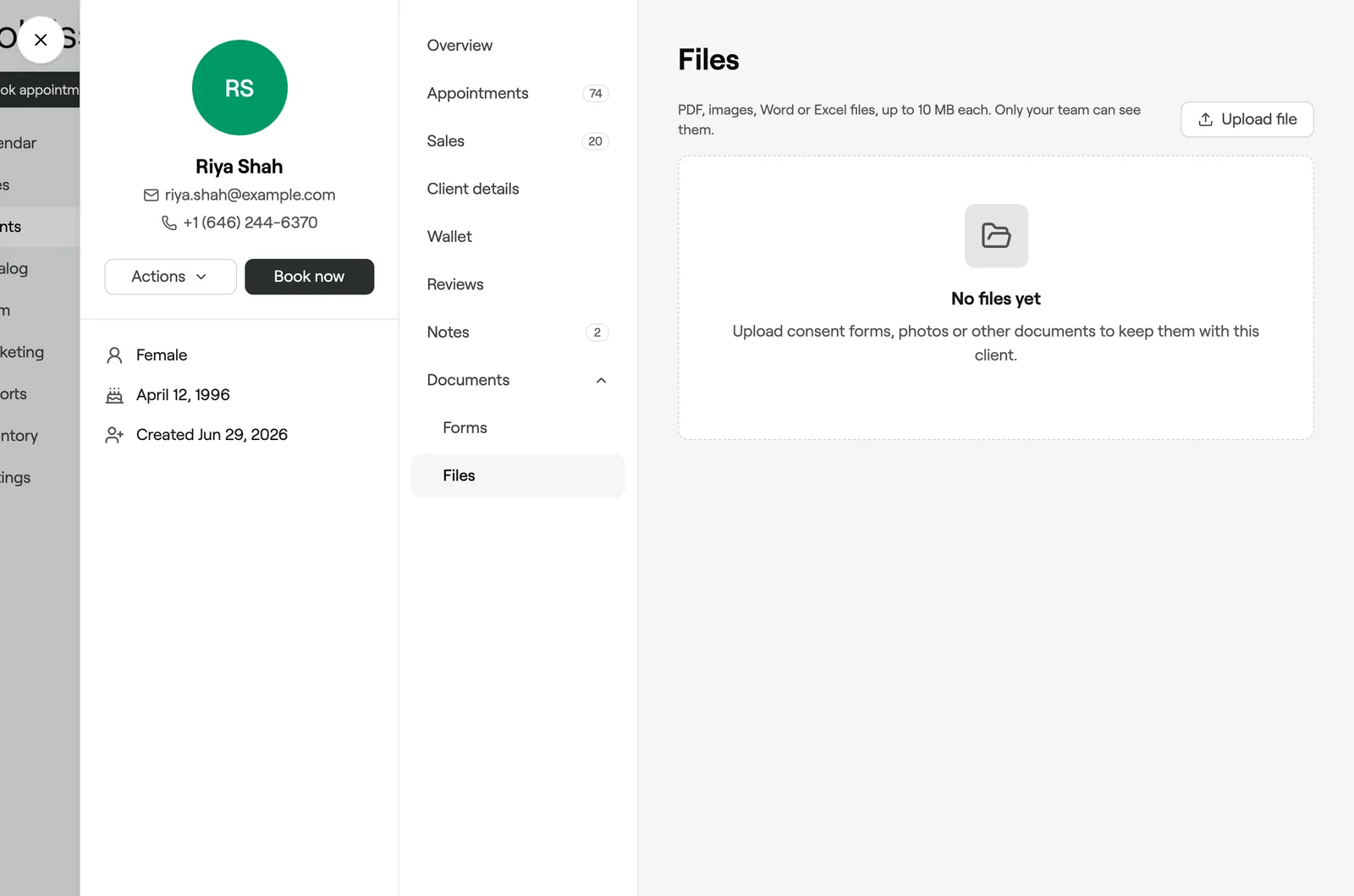Click the RS avatar circle
This screenshot has height=896, width=1354.
click(239, 87)
